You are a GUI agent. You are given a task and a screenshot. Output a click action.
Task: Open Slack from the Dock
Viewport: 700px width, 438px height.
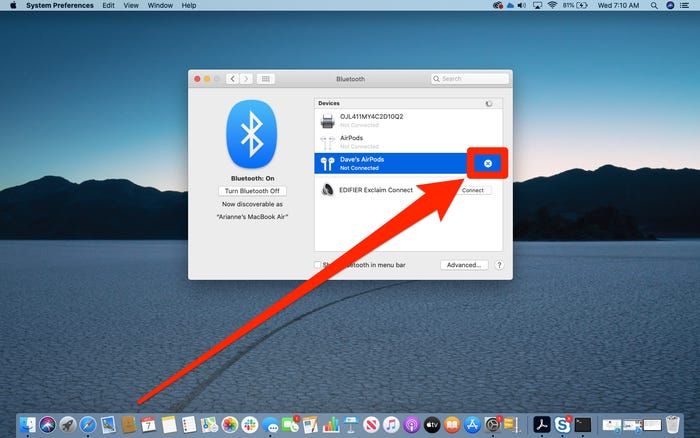click(250, 425)
